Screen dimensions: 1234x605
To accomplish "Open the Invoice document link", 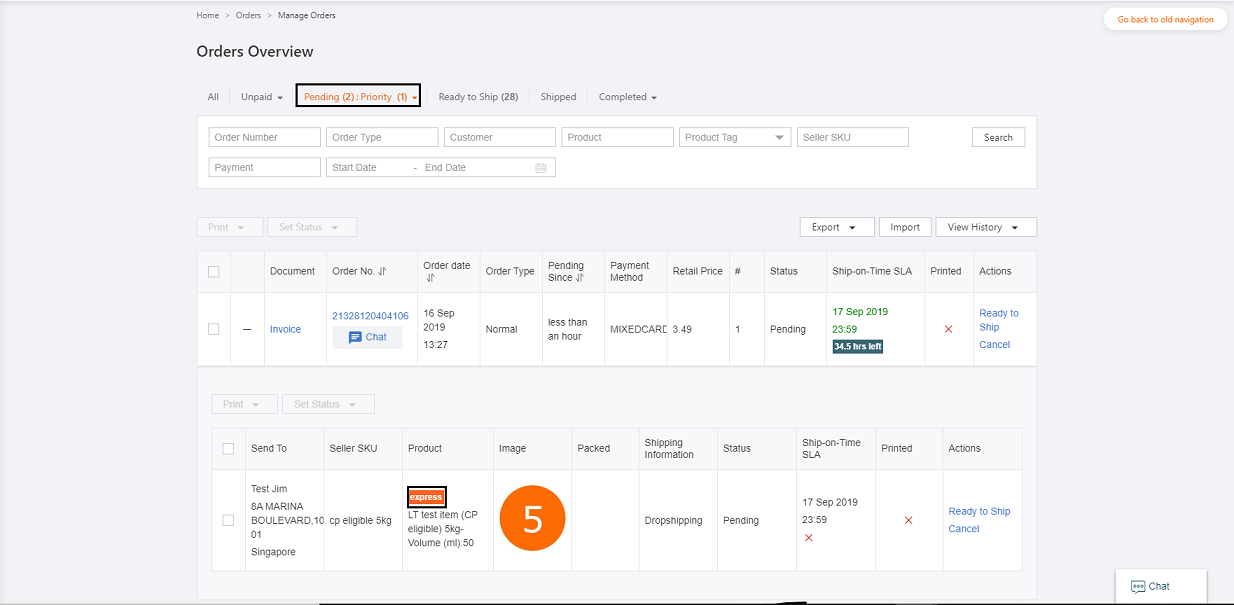I will [285, 329].
